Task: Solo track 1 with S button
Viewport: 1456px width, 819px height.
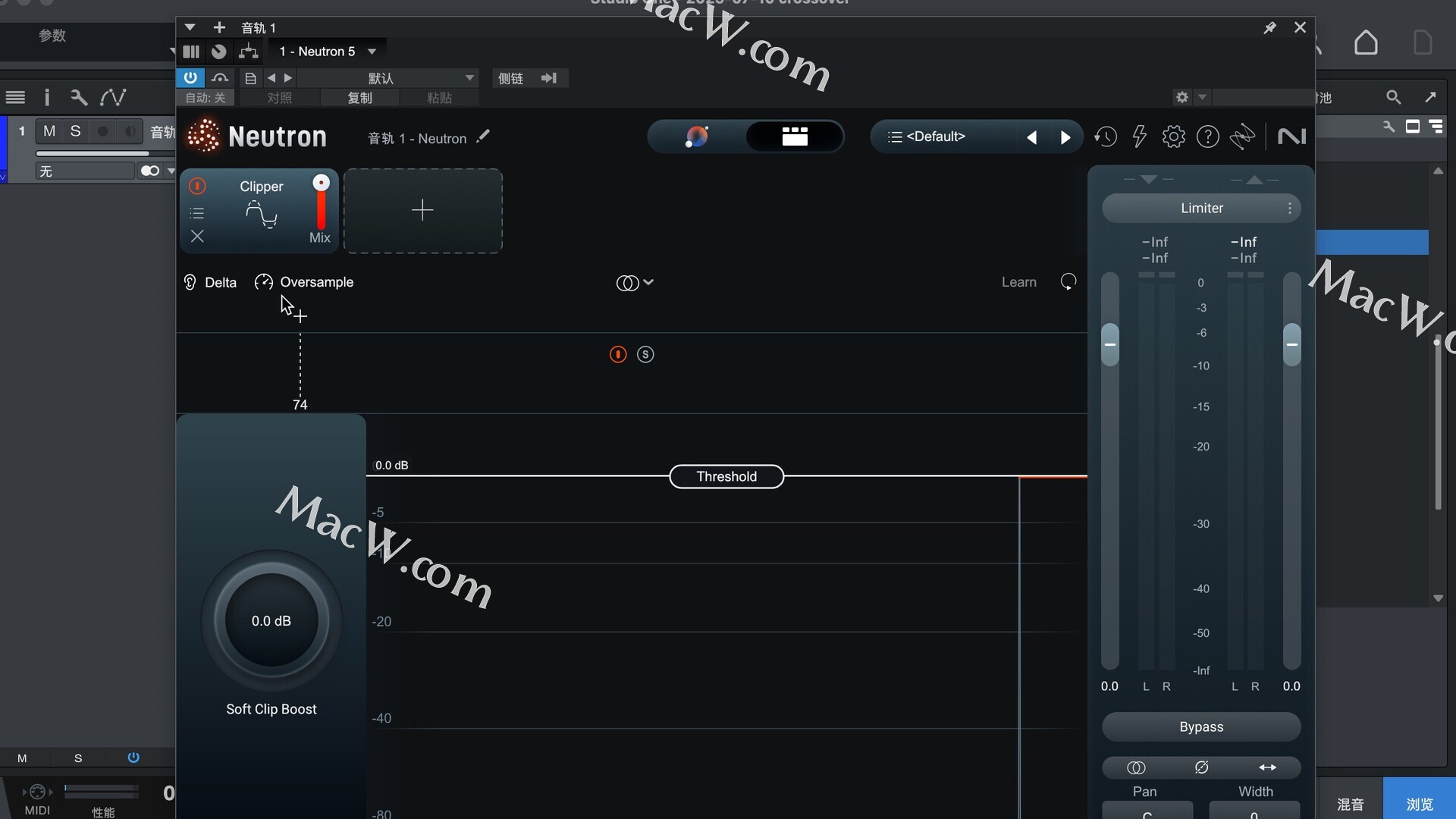Action: [x=75, y=131]
